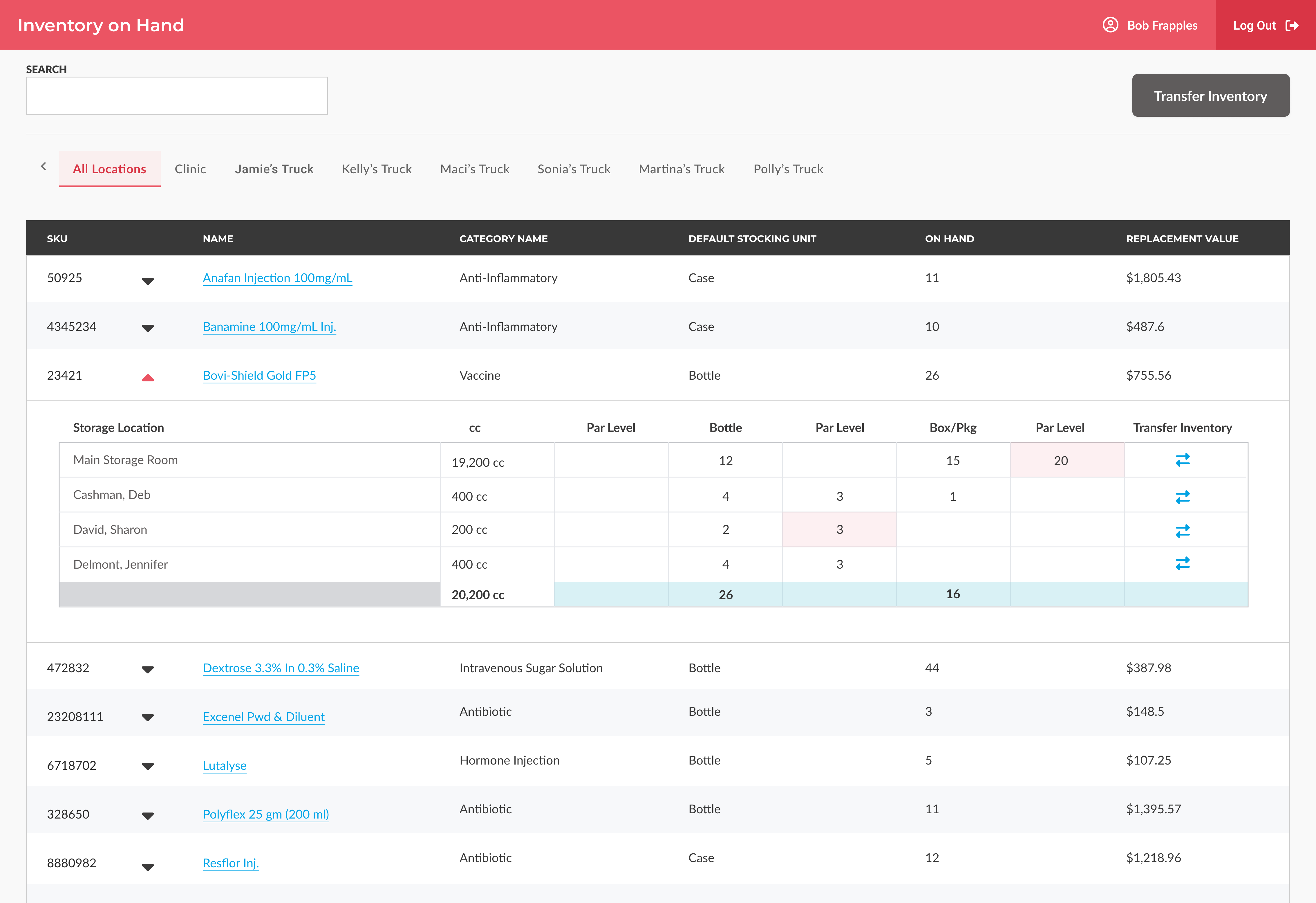Image resolution: width=1316 pixels, height=903 pixels.
Task: Expand the Anafan Injection row details
Action: coord(148,281)
